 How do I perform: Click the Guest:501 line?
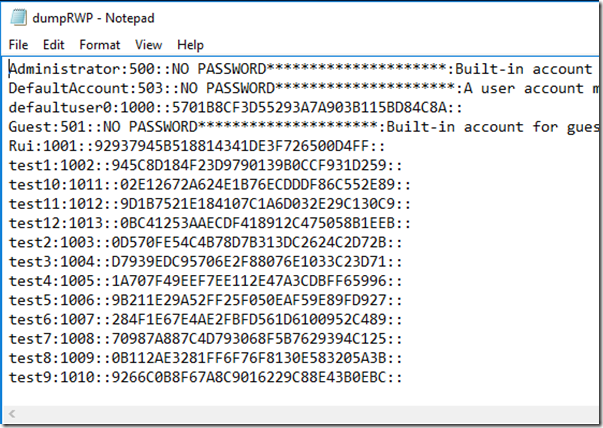[304, 127]
